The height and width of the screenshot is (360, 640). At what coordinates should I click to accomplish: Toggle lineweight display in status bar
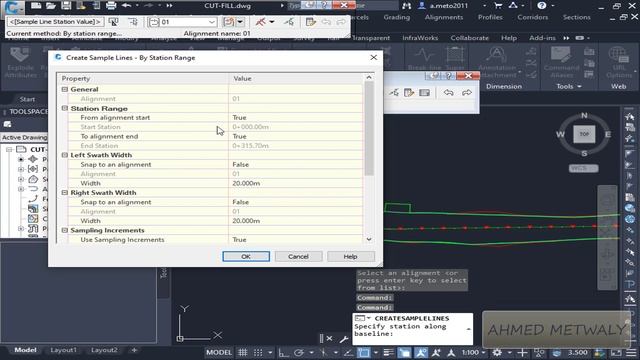click(x=388, y=352)
